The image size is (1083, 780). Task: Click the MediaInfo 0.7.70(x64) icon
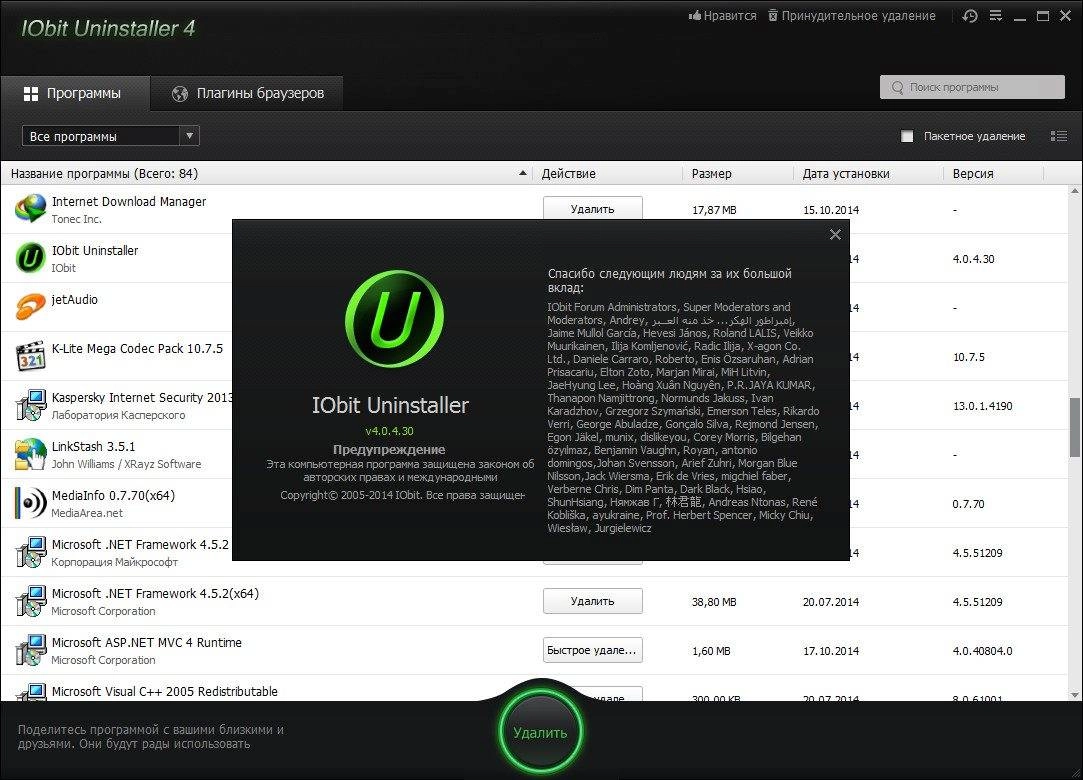coord(30,503)
